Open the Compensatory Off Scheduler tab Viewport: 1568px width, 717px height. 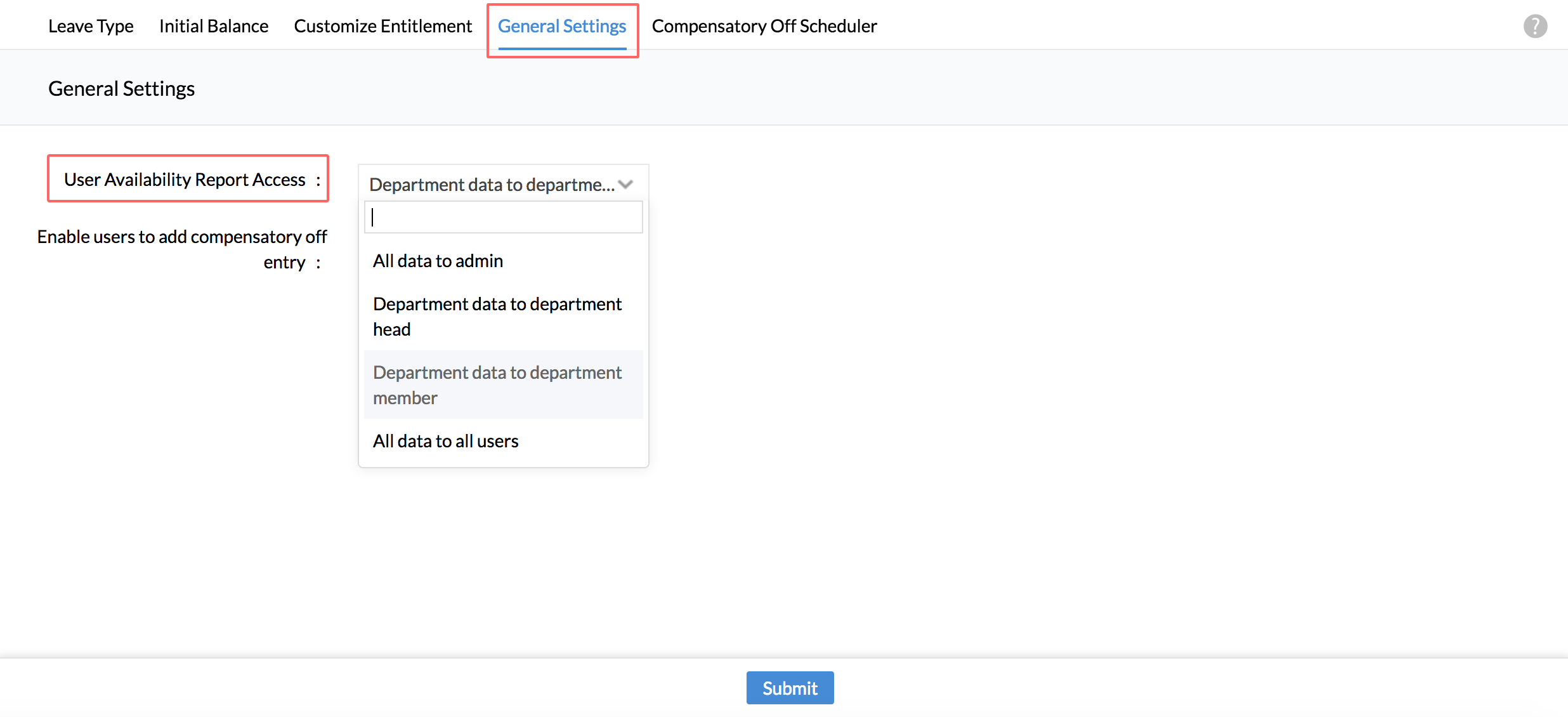pyautogui.click(x=764, y=26)
